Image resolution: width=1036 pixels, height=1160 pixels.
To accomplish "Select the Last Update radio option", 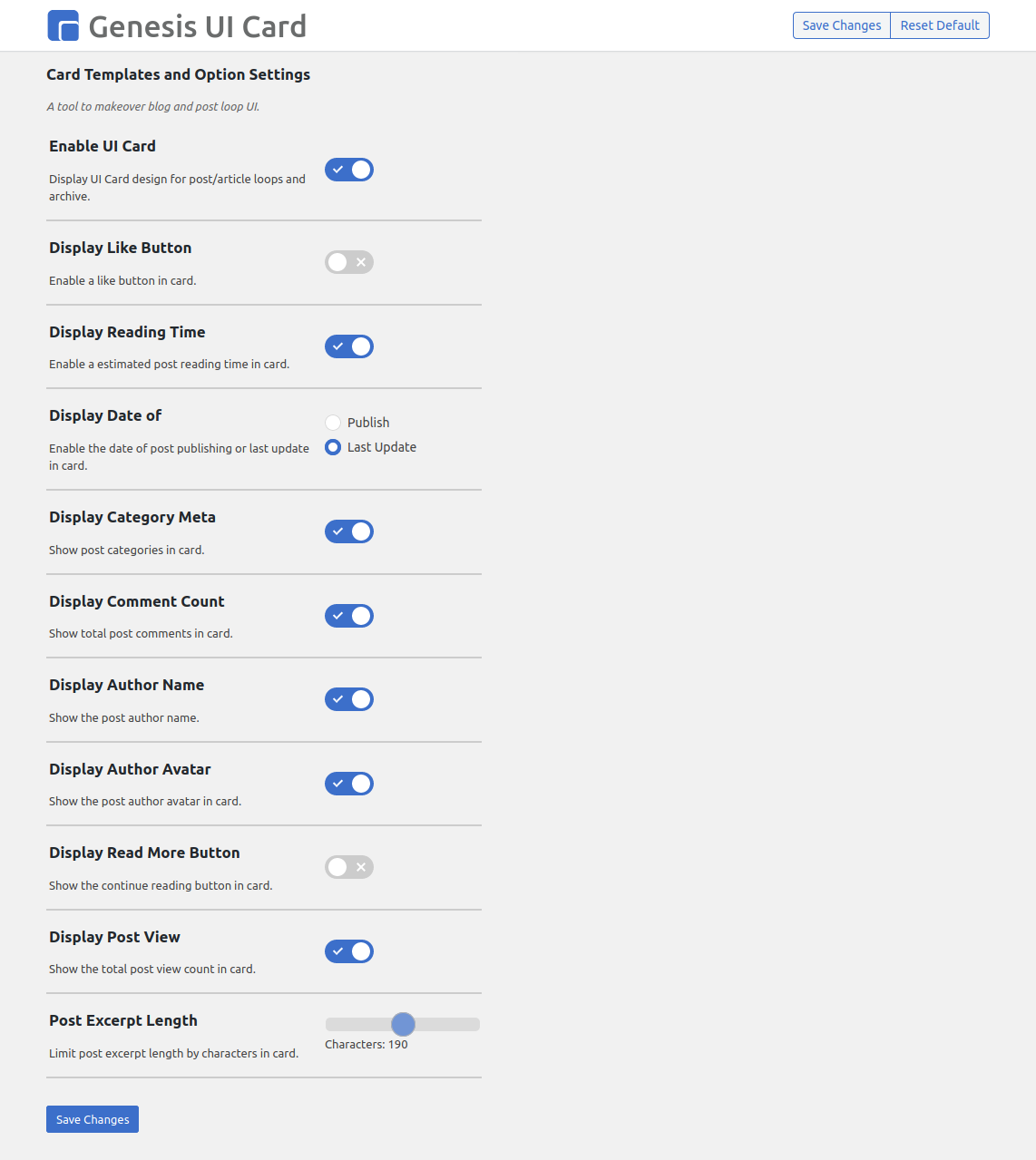I will pyautogui.click(x=333, y=447).
